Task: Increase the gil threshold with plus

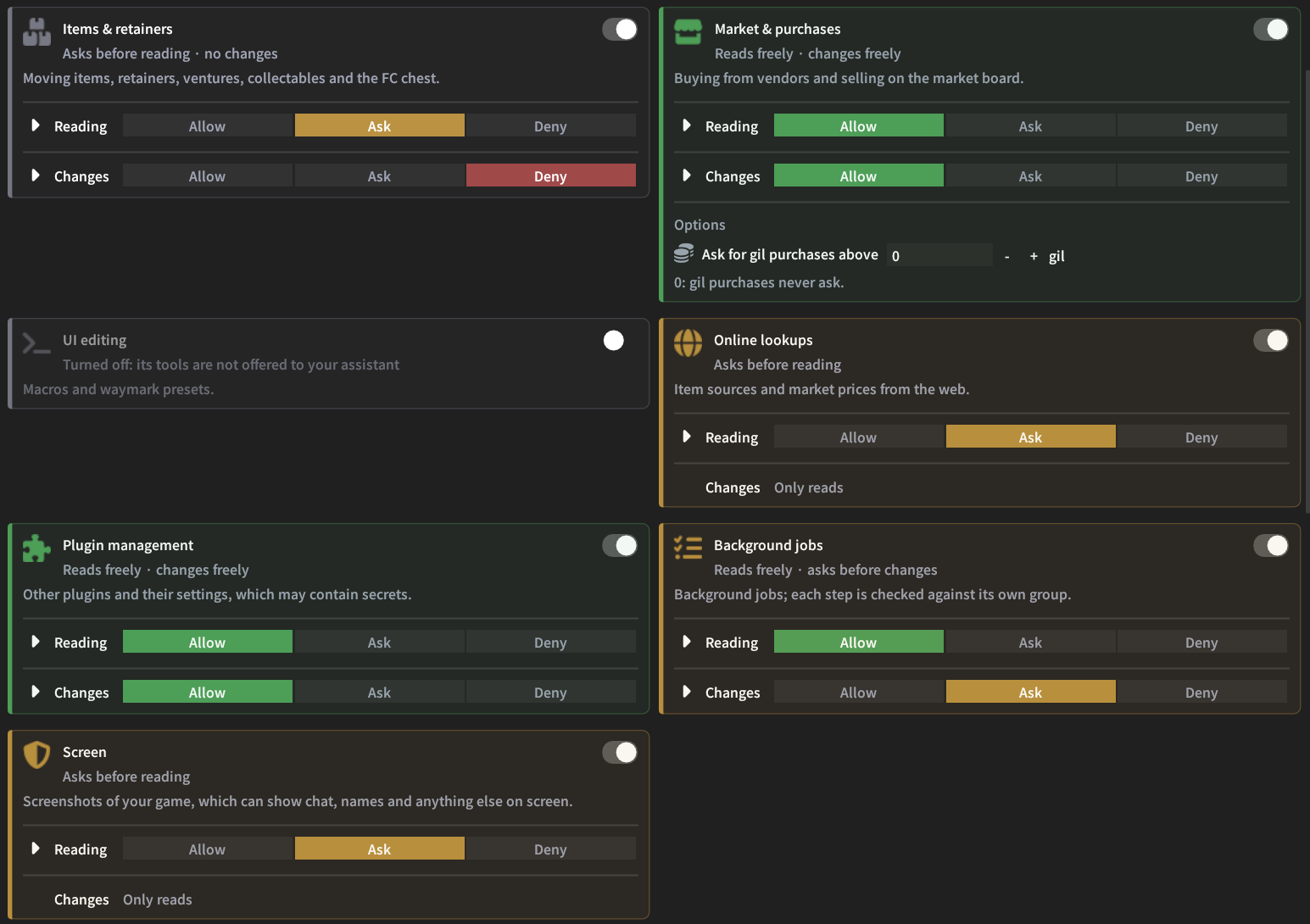Action: pyautogui.click(x=1034, y=255)
